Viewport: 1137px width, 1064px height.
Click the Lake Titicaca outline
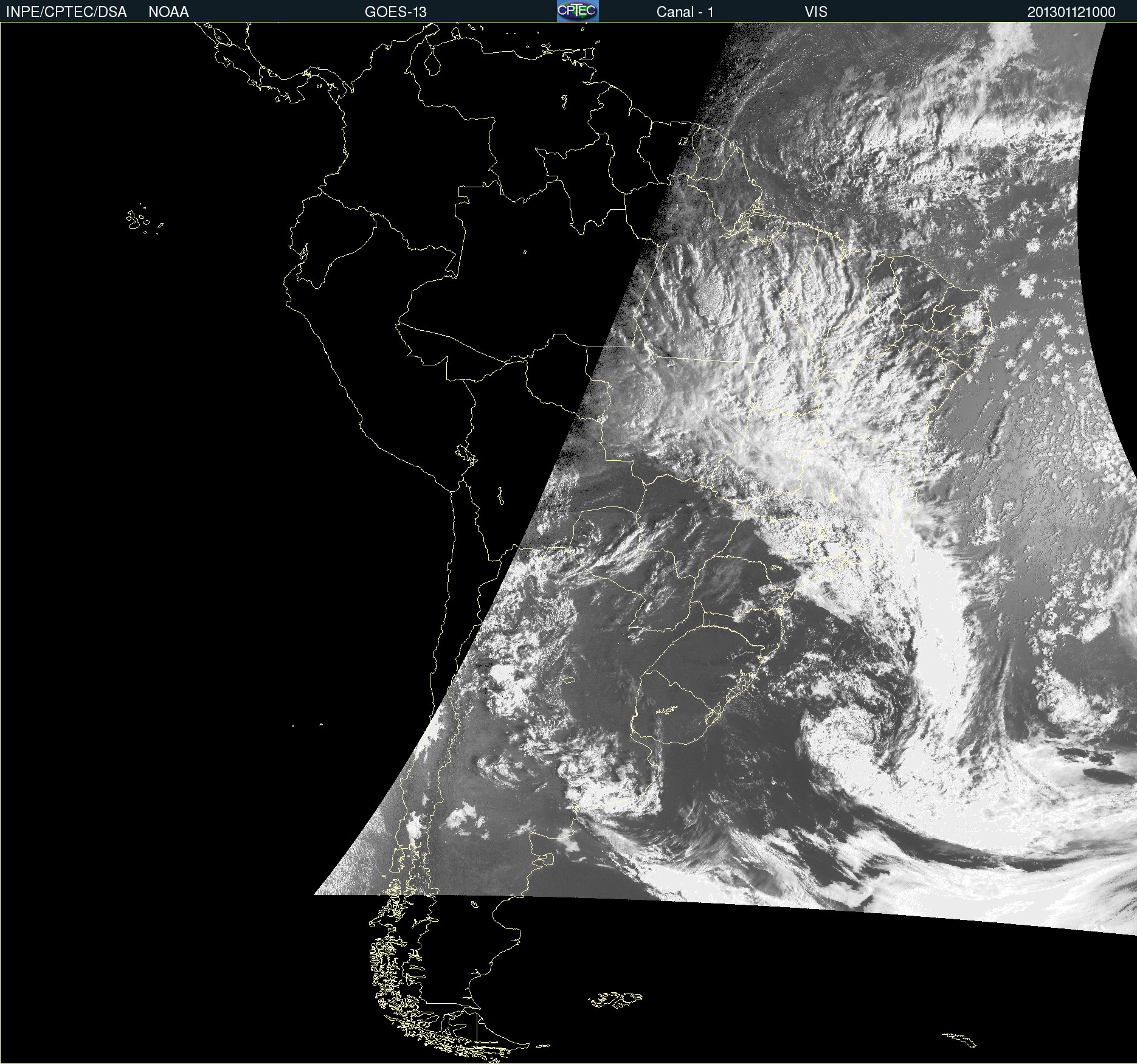coord(466,453)
